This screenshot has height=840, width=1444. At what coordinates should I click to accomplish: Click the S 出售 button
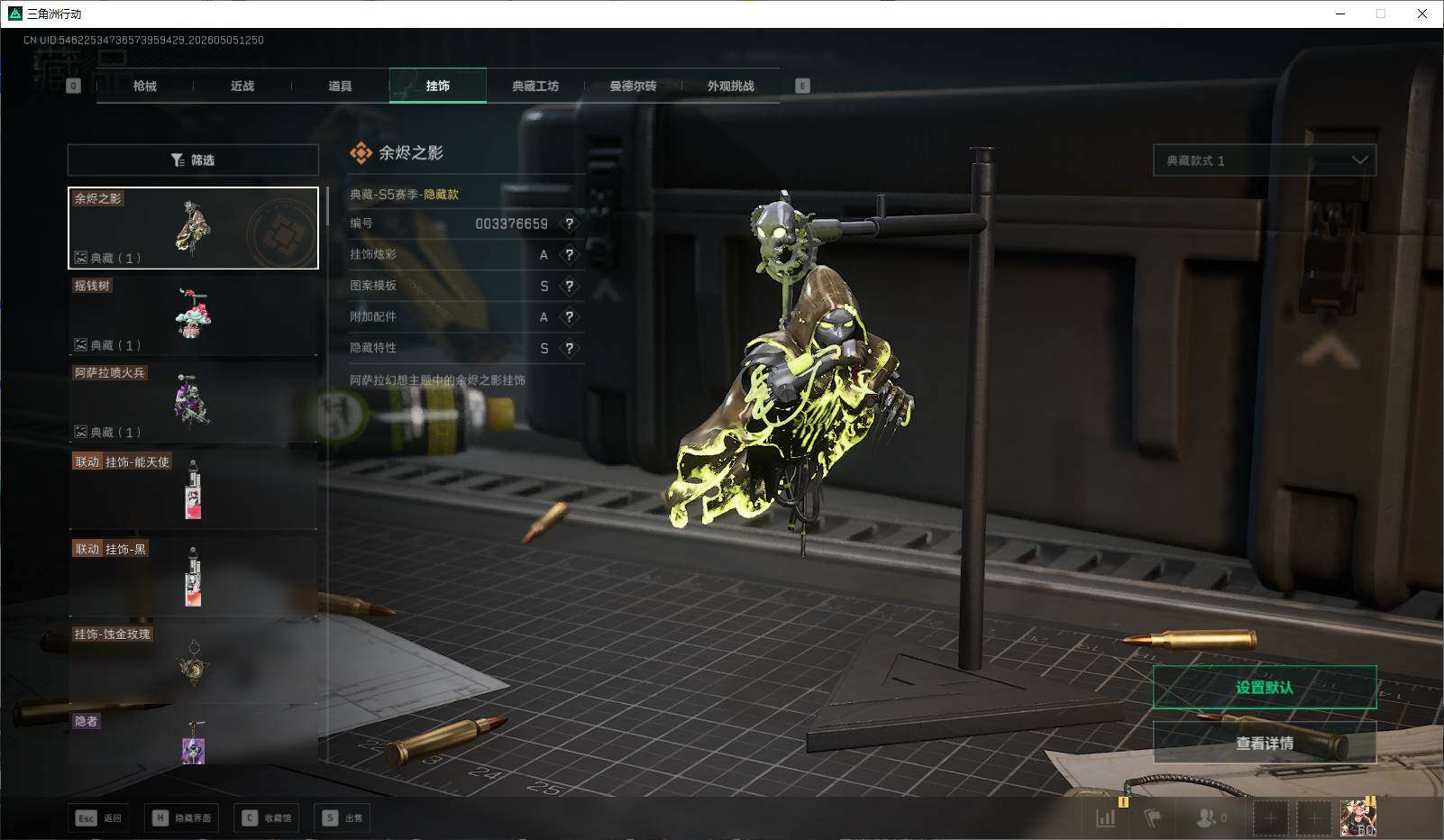click(x=343, y=817)
